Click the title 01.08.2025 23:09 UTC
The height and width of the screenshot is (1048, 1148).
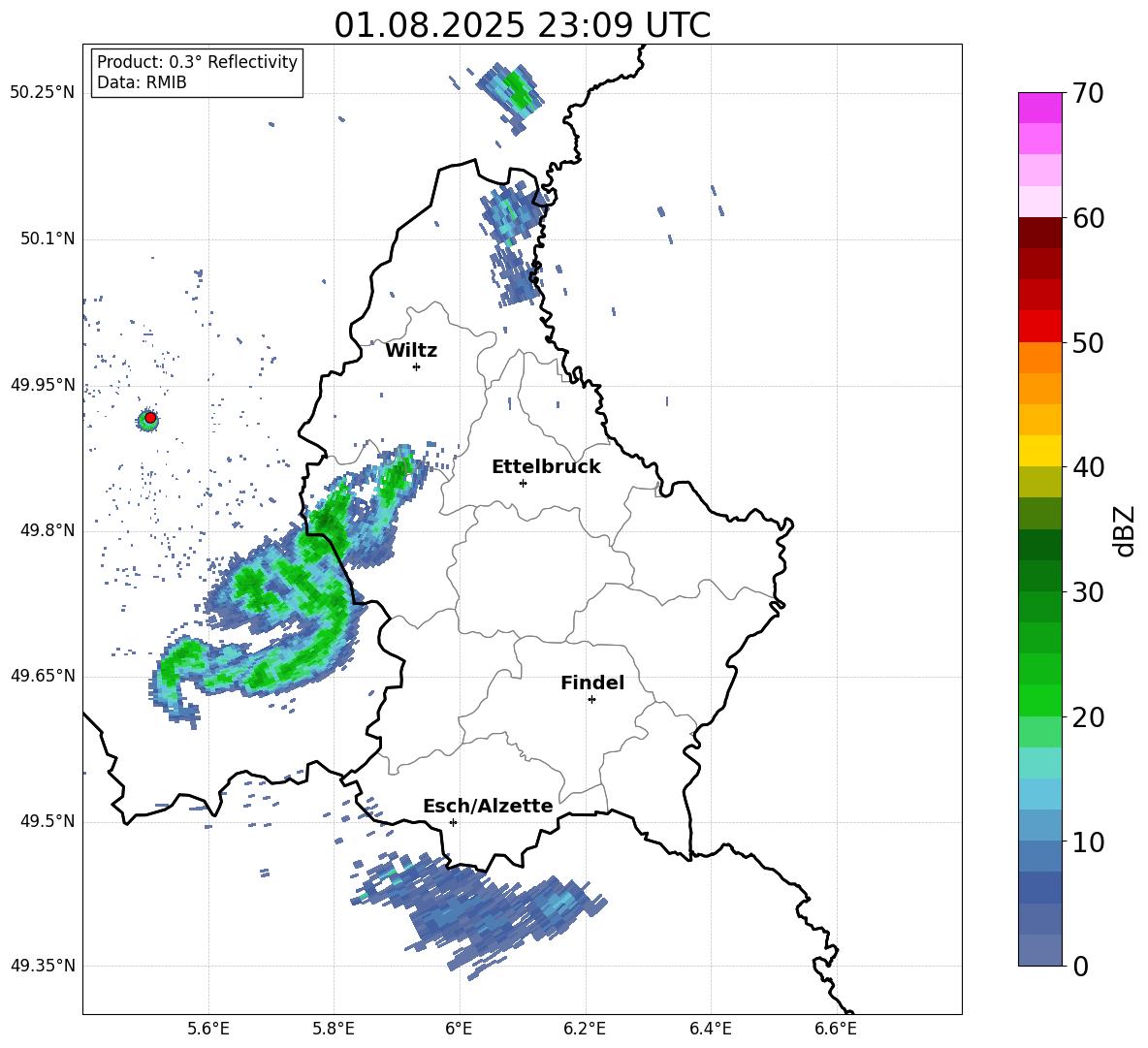pos(522,25)
